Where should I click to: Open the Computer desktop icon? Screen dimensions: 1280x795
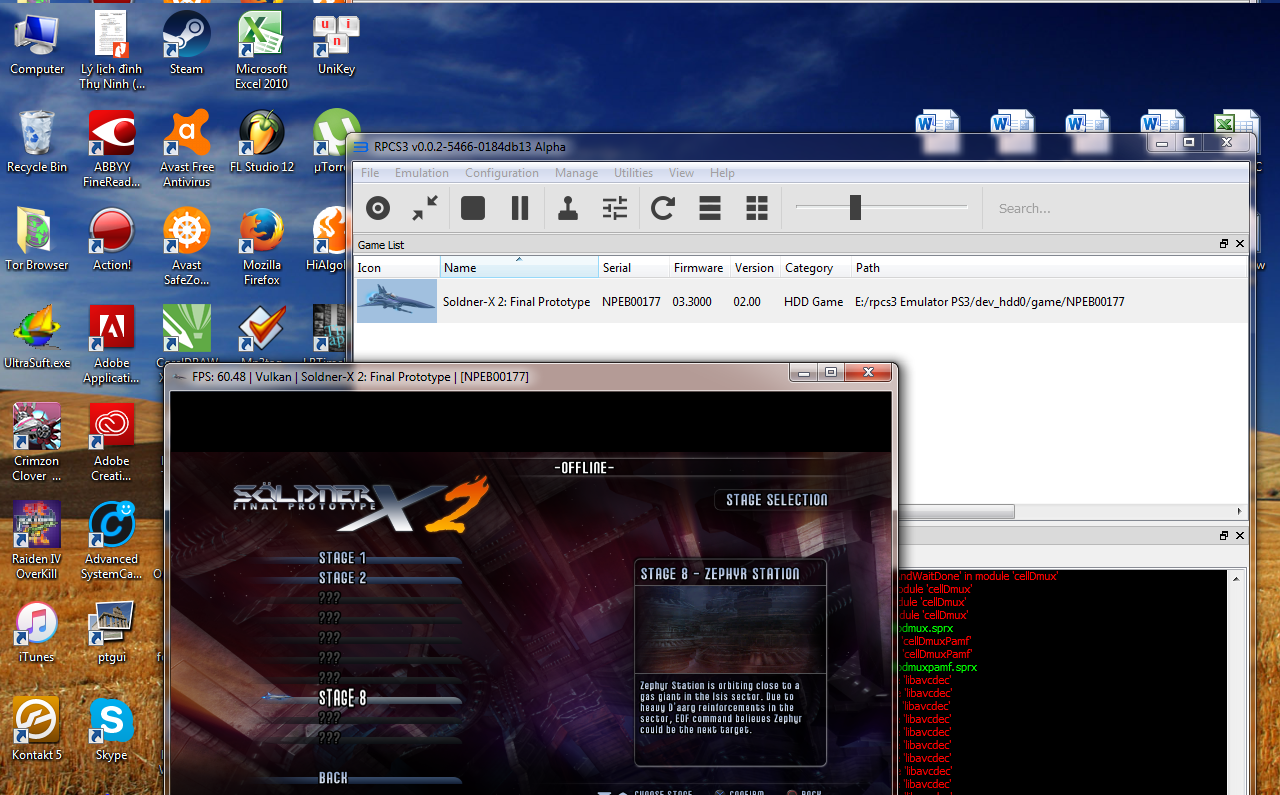37,44
